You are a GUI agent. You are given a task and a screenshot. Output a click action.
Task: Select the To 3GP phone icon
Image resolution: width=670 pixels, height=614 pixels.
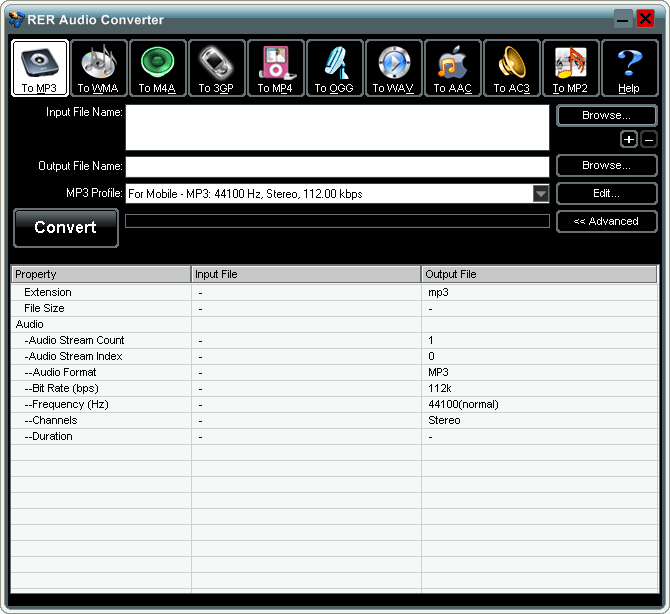click(217, 68)
